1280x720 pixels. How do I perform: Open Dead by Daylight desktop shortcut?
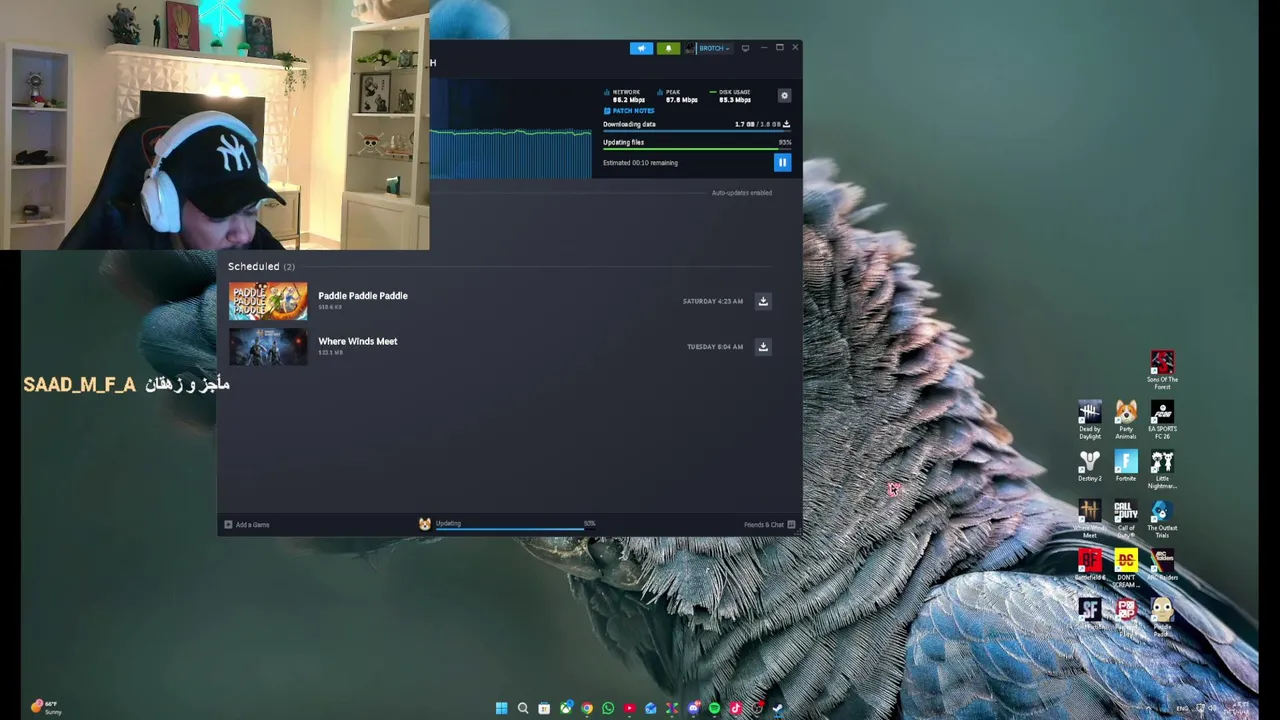pyautogui.click(x=1090, y=420)
